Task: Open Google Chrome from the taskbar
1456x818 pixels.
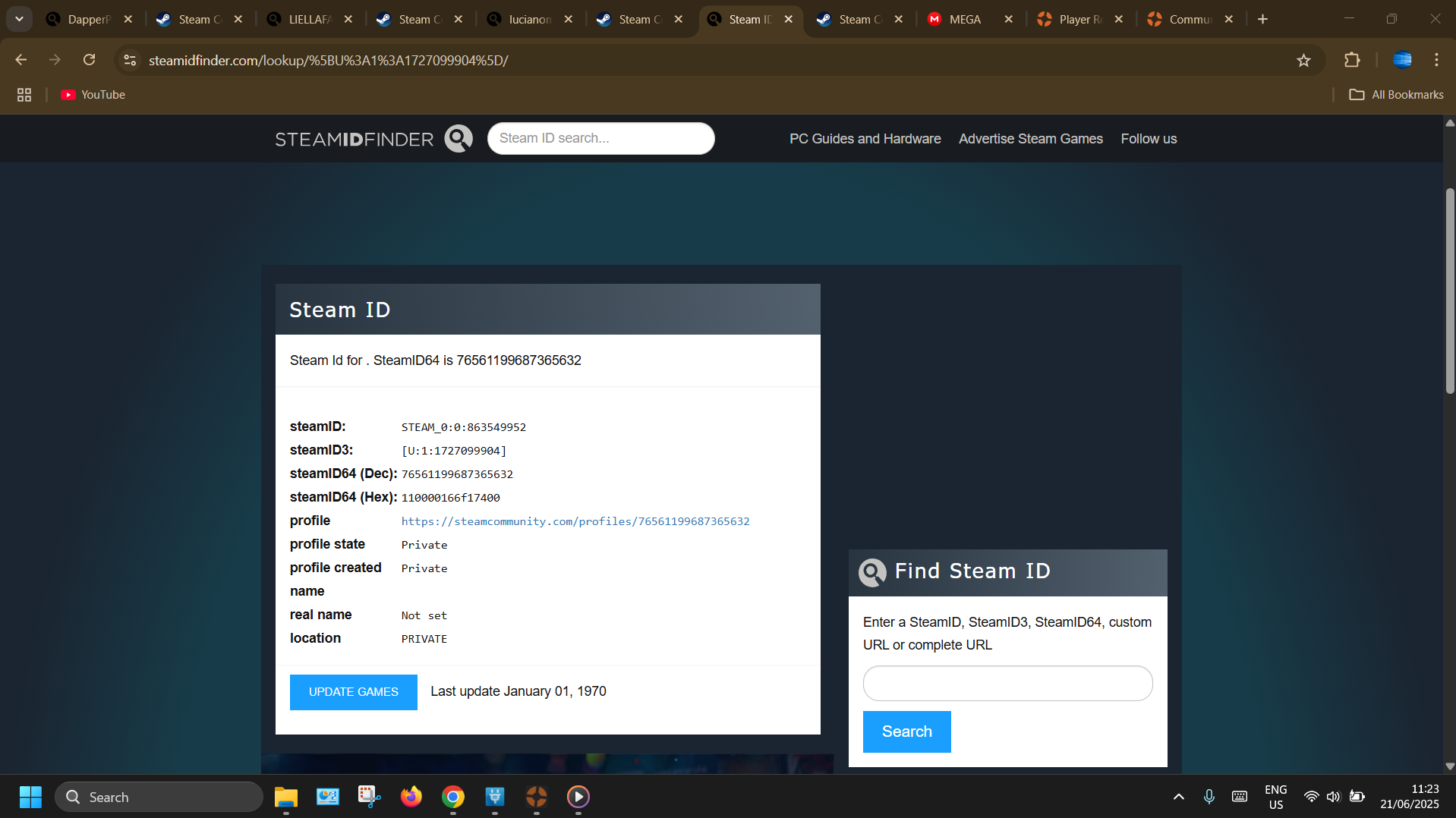Action: point(453,797)
